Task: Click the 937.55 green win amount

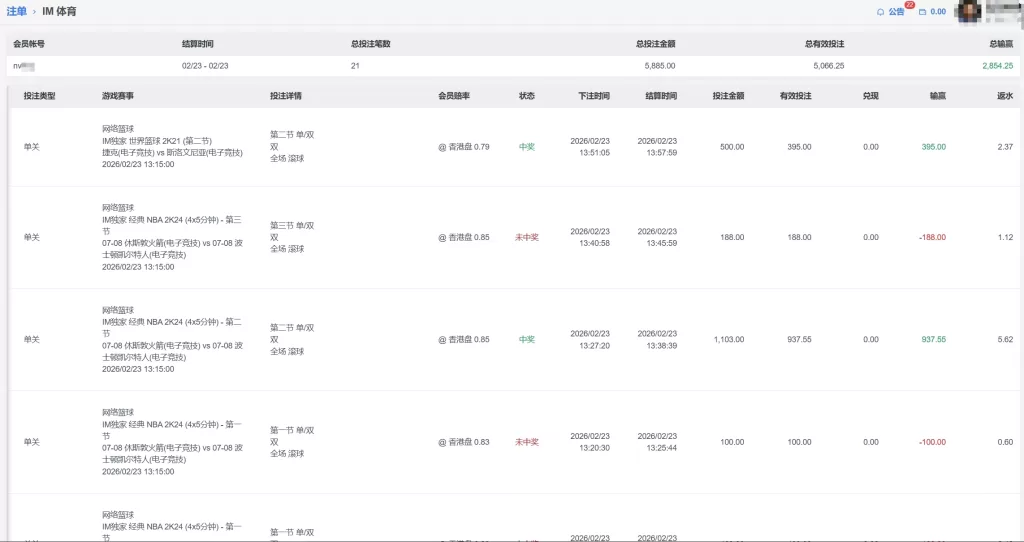Action: coord(933,339)
